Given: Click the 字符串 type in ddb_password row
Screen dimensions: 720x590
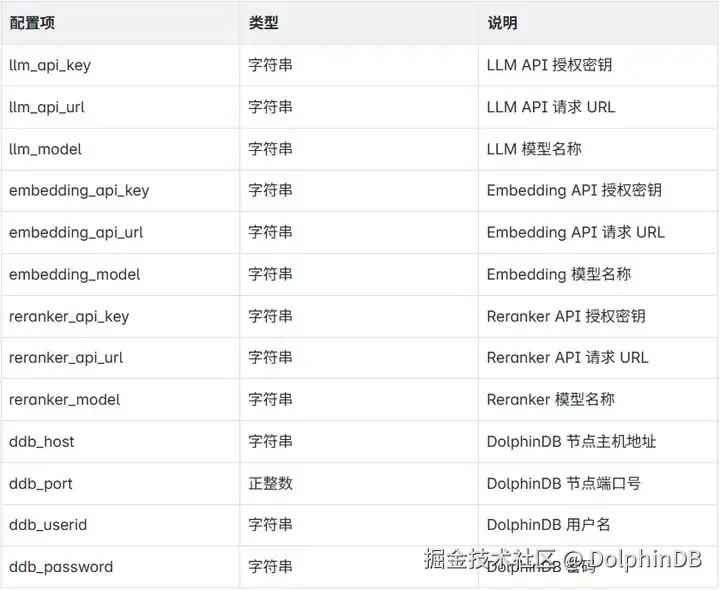Looking at the screenshot, I should pyautogui.click(x=270, y=567).
